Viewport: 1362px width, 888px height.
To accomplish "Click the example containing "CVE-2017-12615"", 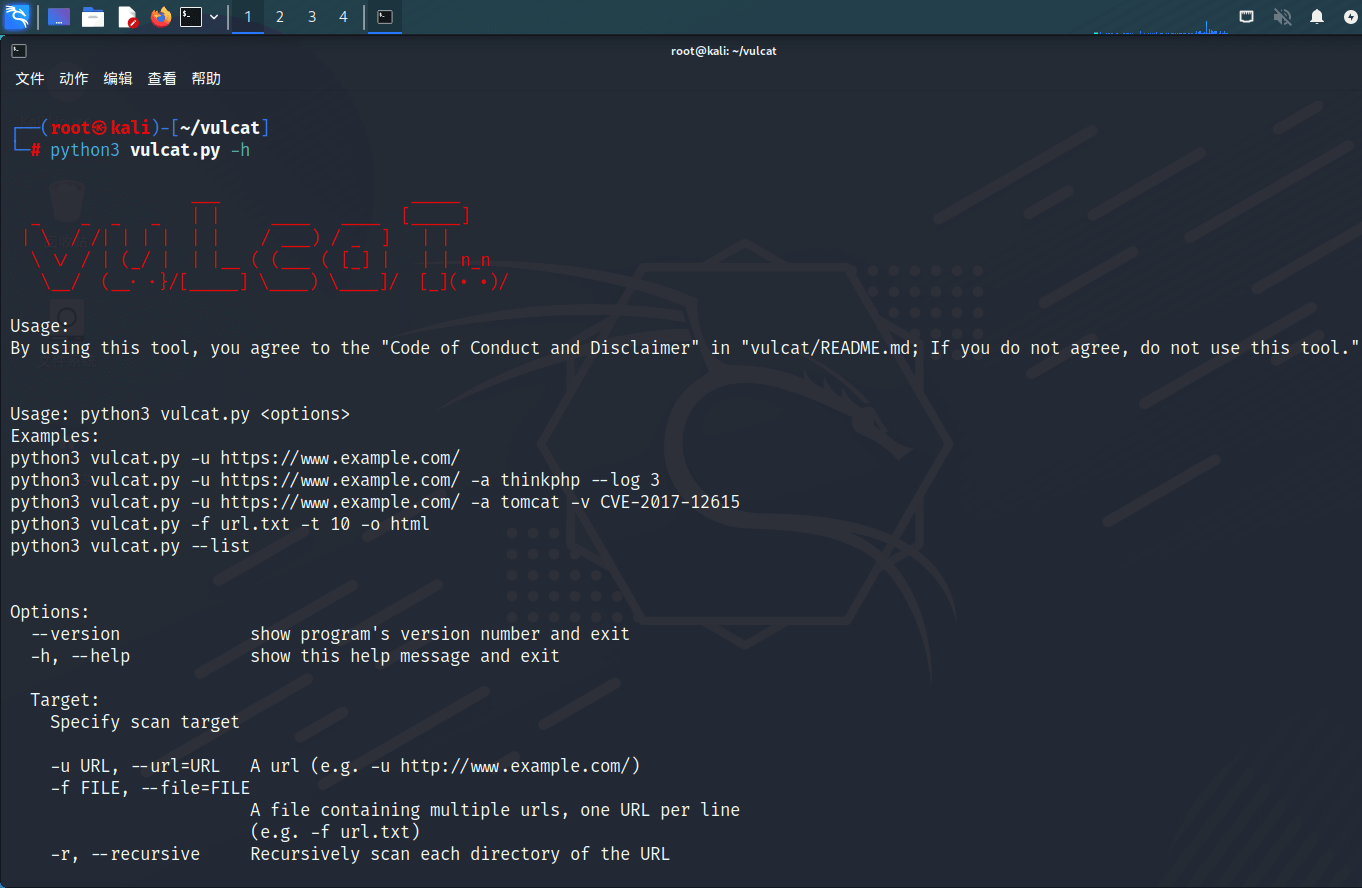I will coord(375,502).
